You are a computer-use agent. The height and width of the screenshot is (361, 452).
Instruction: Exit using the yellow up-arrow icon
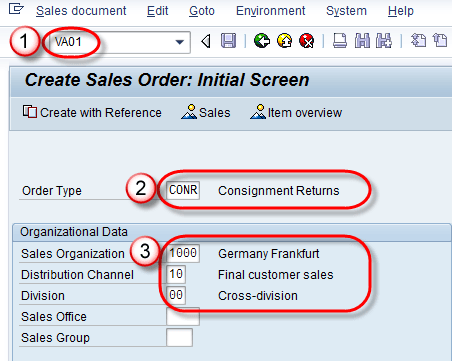[x=284, y=41]
